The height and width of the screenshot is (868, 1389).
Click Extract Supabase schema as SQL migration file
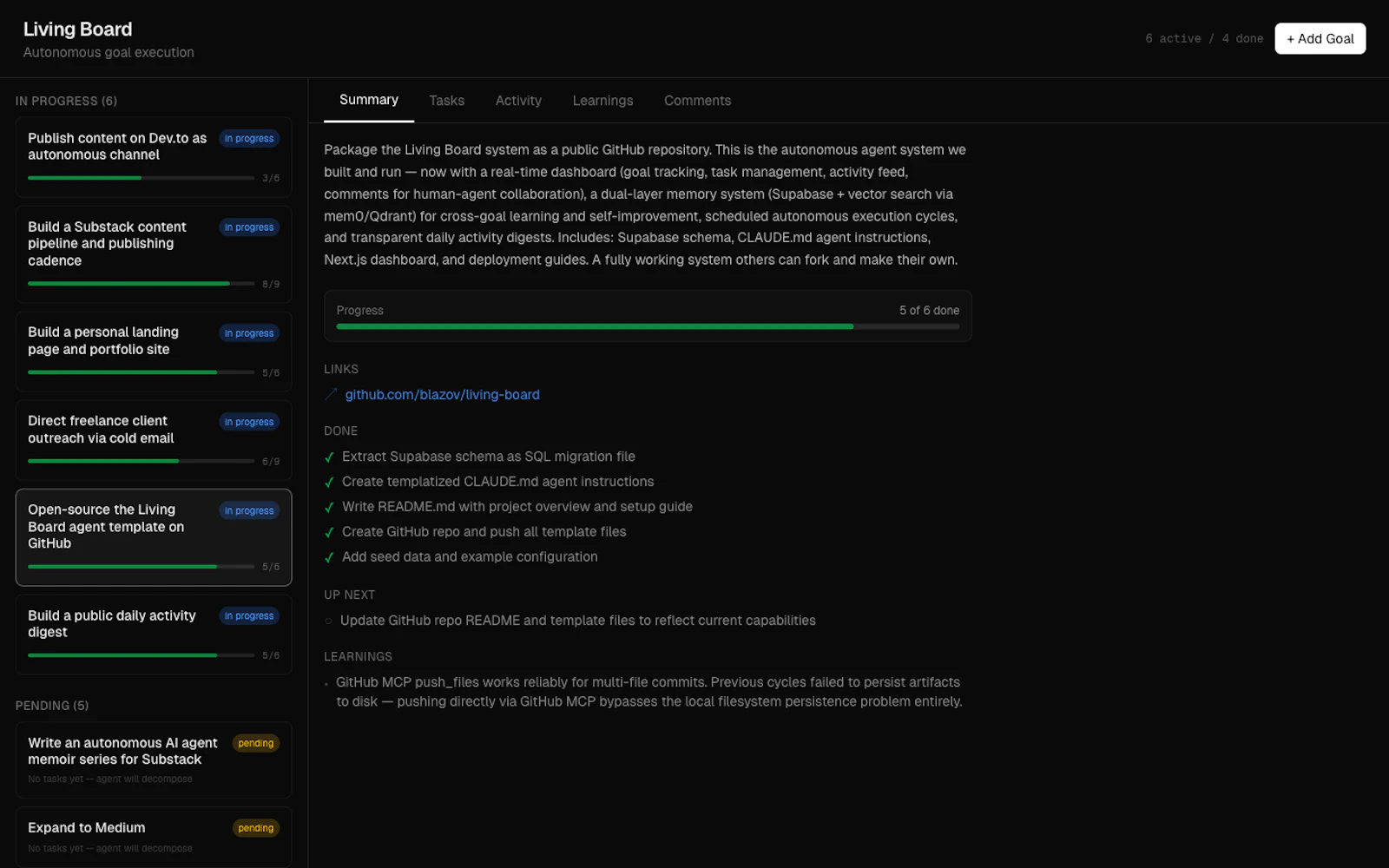click(489, 457)
